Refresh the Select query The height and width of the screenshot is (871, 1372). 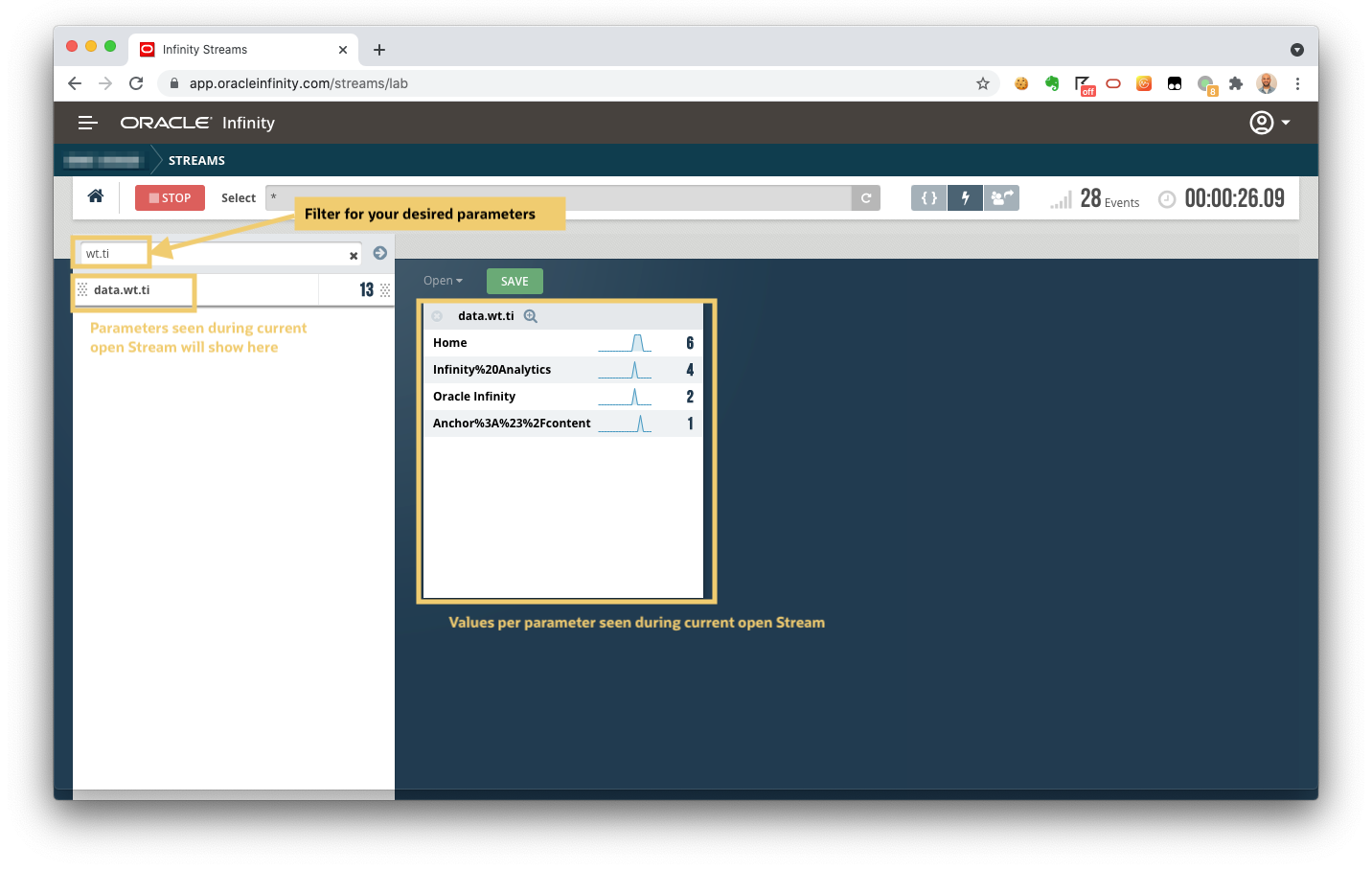(866, 197)
